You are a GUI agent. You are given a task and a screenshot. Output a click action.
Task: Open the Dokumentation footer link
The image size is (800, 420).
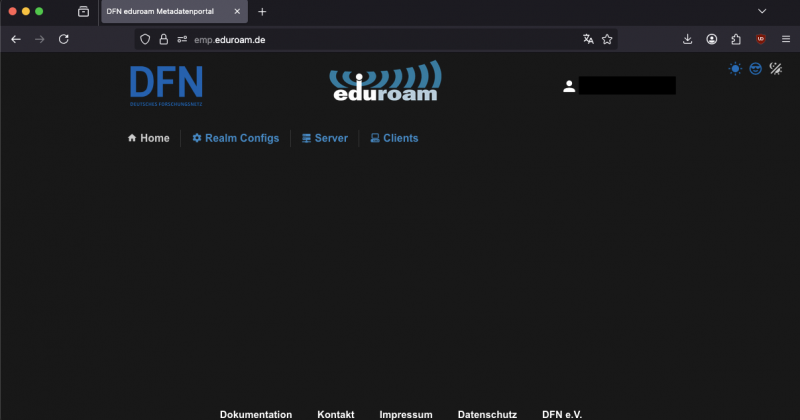point(256,414)
